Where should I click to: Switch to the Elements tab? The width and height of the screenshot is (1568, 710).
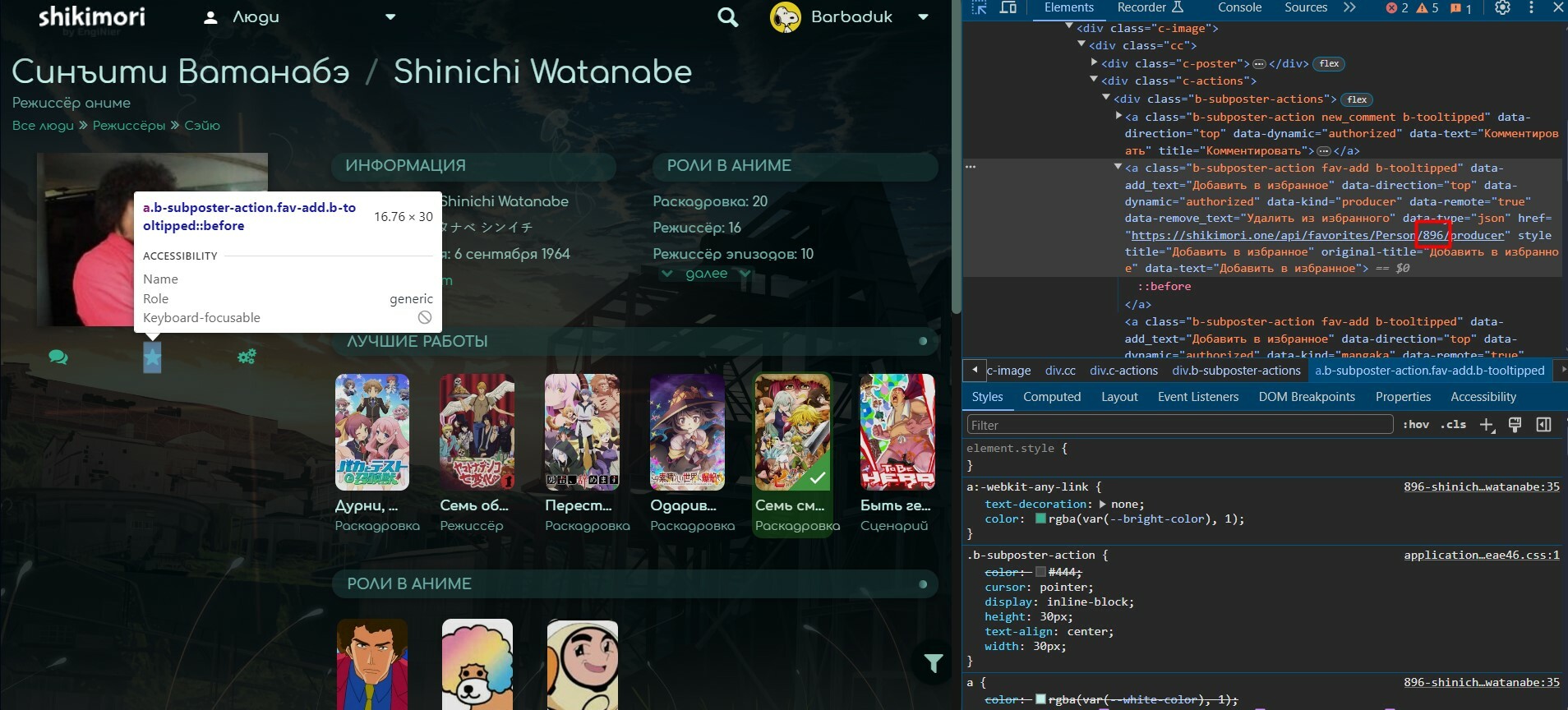click(x=1068, y=7)
